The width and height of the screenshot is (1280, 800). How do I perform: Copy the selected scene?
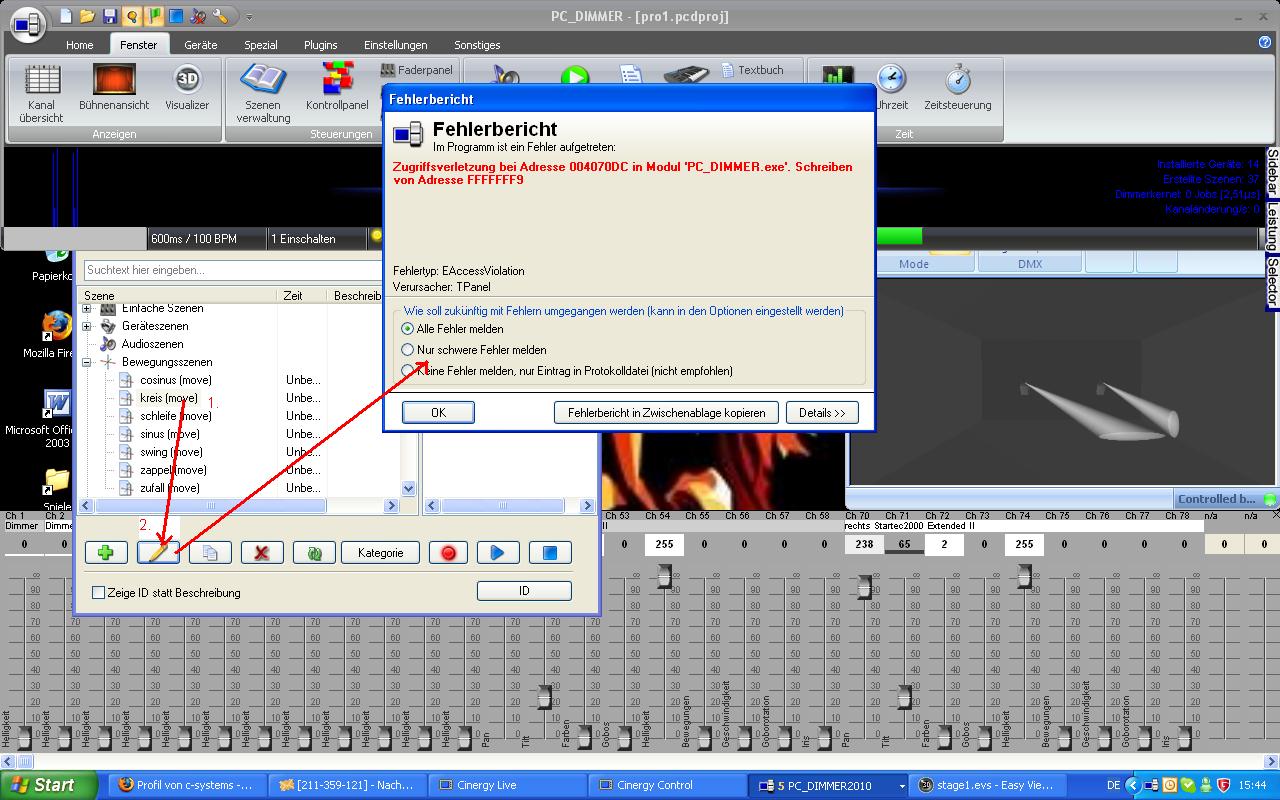210,552
